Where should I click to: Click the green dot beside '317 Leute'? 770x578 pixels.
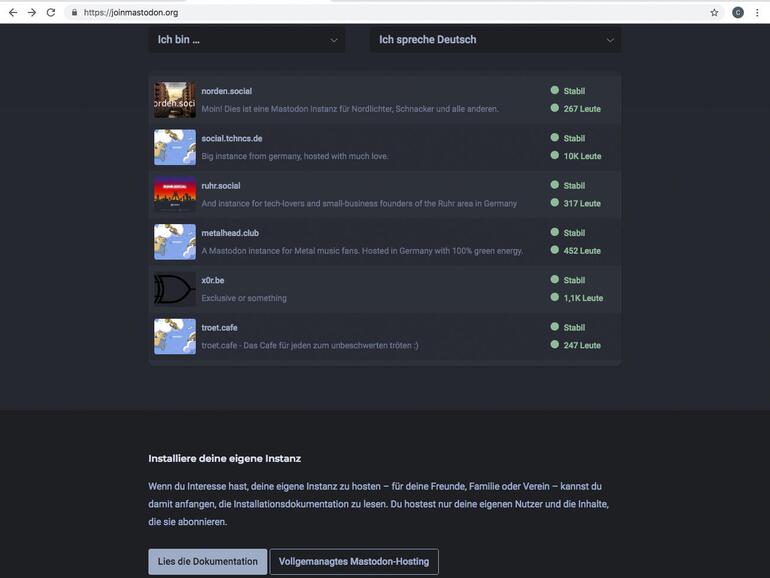point(554,202)
